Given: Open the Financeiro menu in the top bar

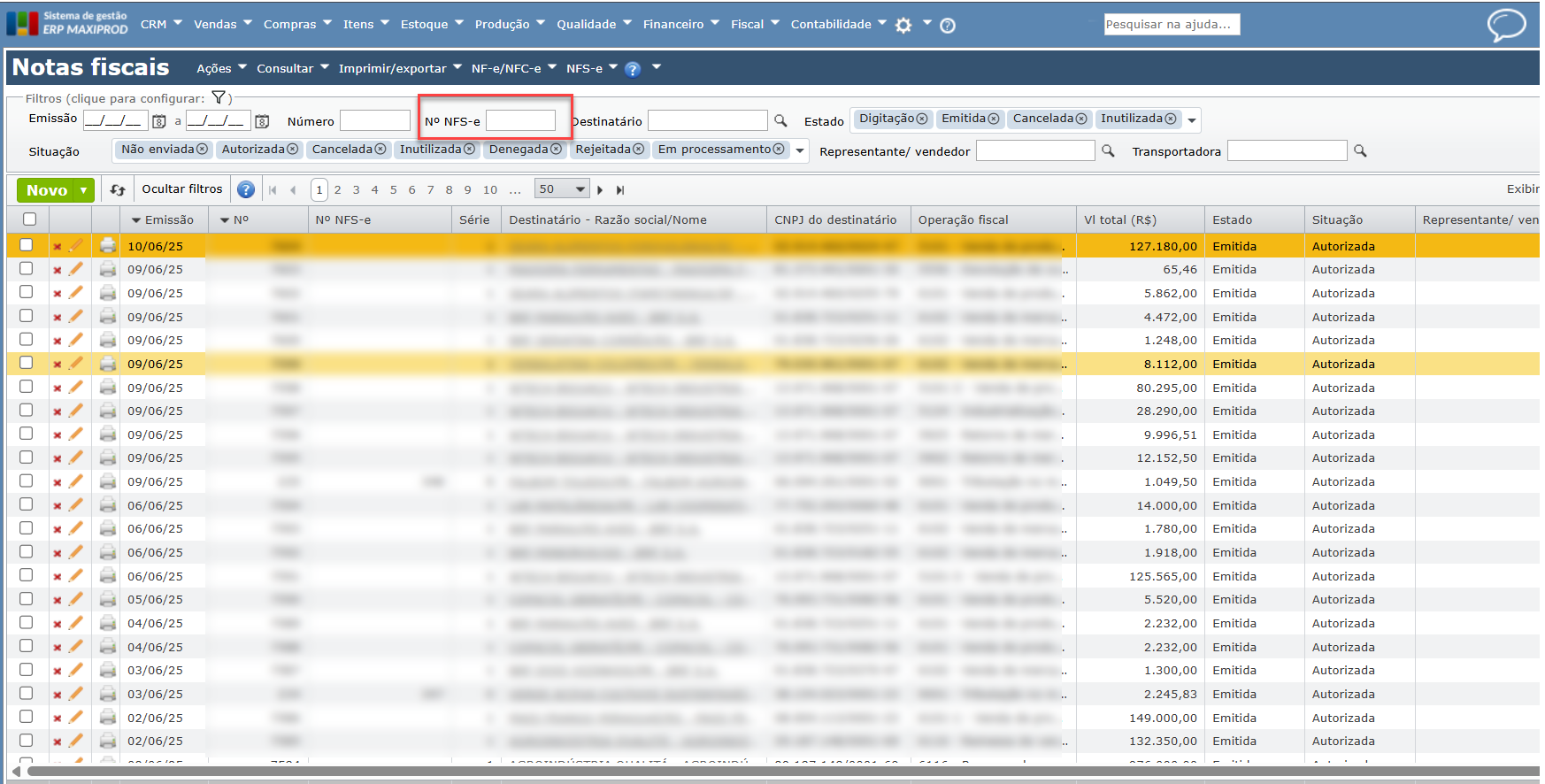Looking at the screenshot, I should 681,24.
